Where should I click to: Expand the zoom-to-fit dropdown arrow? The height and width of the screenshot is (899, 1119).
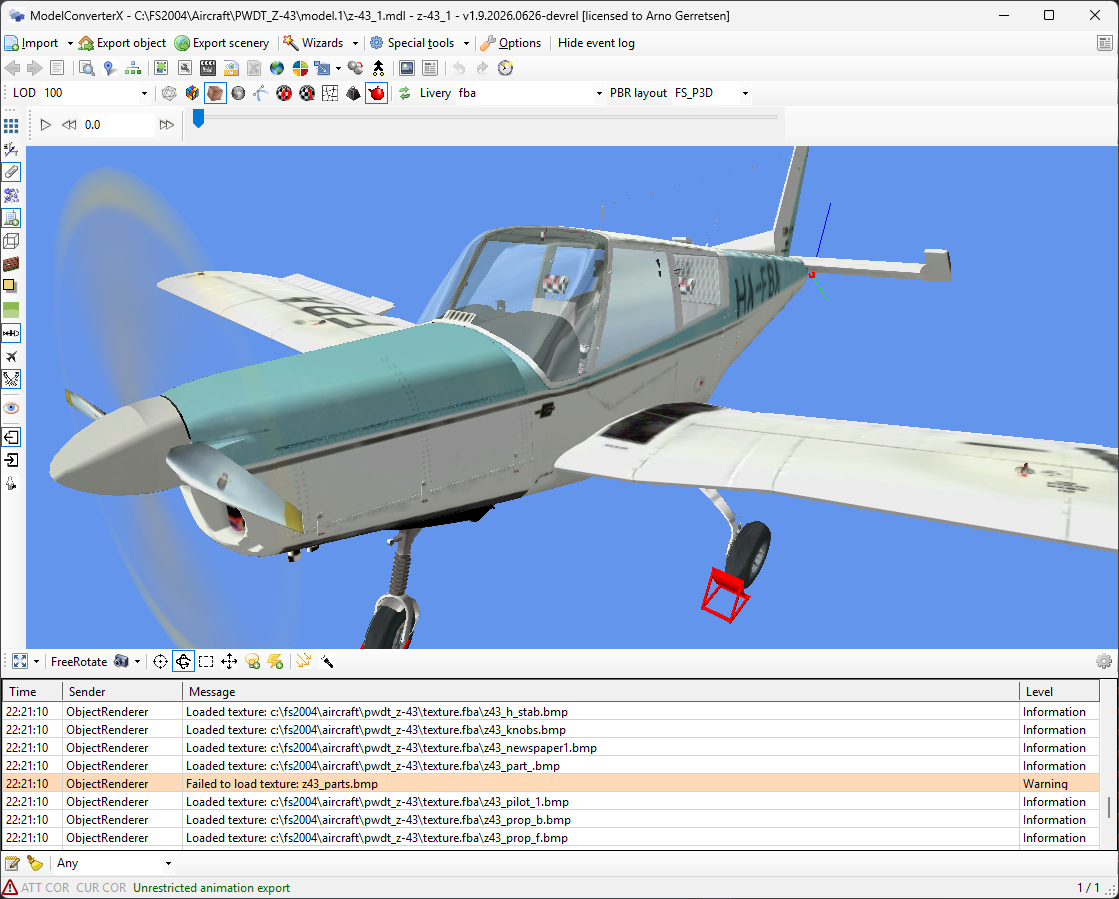pyautogui.click(x=36, y=661)
